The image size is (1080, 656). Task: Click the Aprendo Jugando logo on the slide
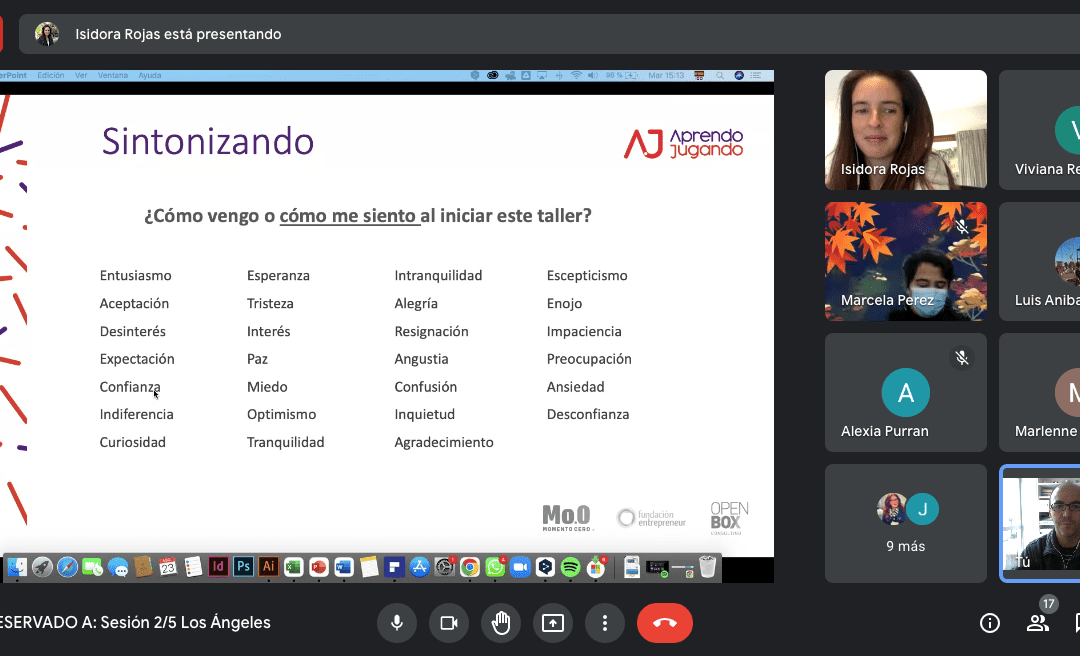point(683,143)
